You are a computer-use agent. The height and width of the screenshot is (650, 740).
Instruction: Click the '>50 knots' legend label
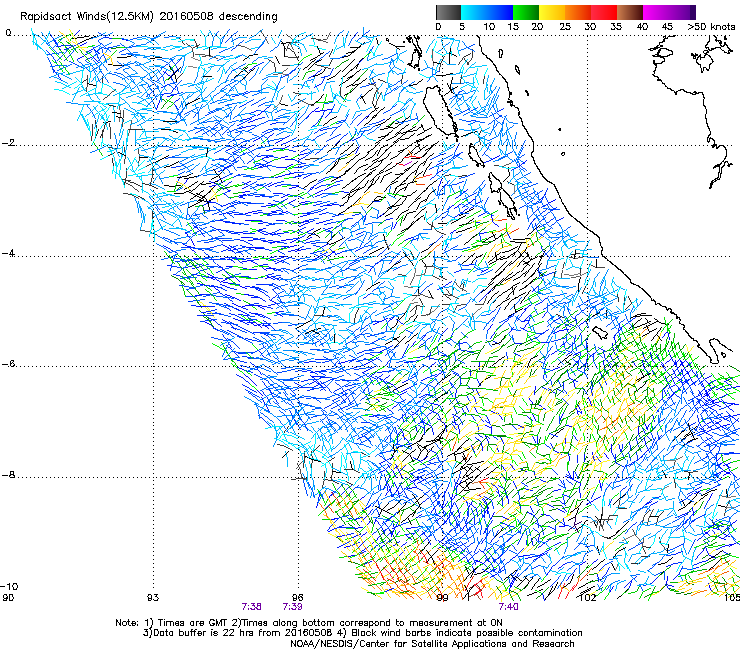point(711,27)
